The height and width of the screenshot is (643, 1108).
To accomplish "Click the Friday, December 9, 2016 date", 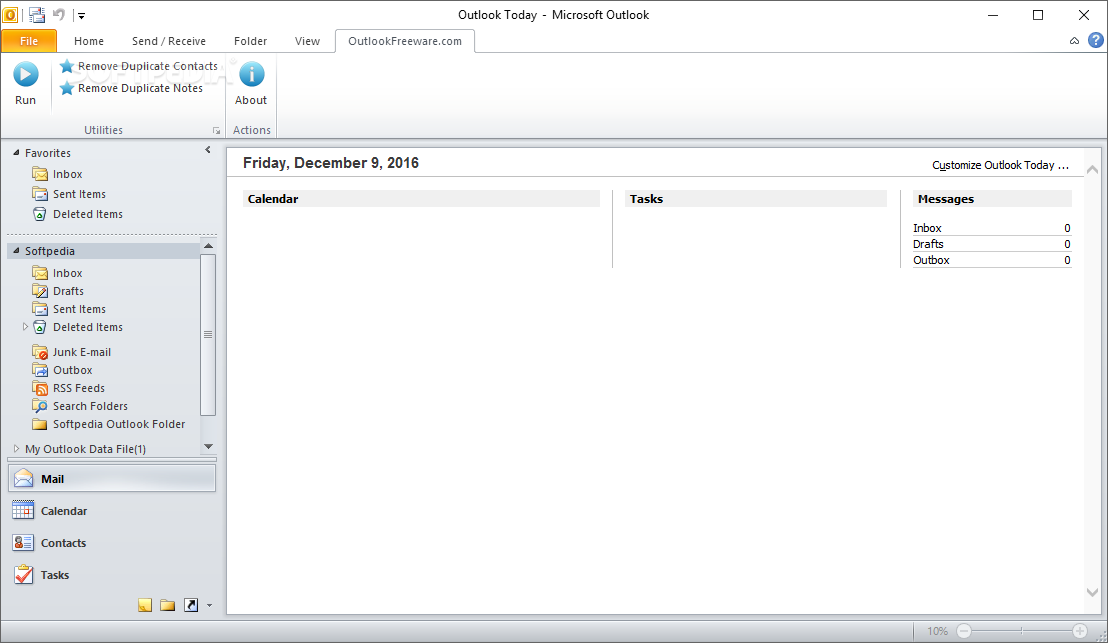I will tap(331, 163).
